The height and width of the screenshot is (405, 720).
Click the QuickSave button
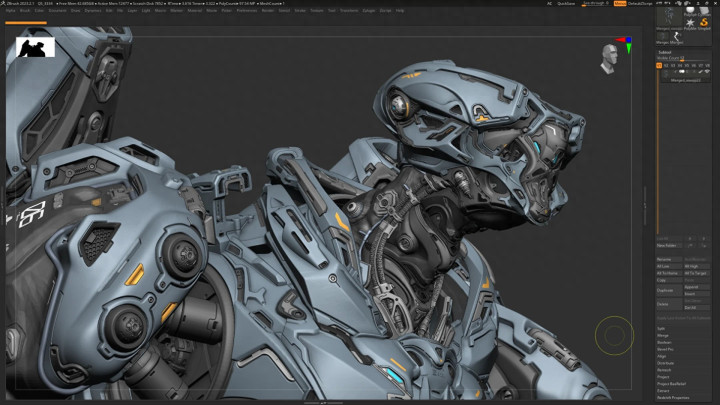(x=567, y=3)
